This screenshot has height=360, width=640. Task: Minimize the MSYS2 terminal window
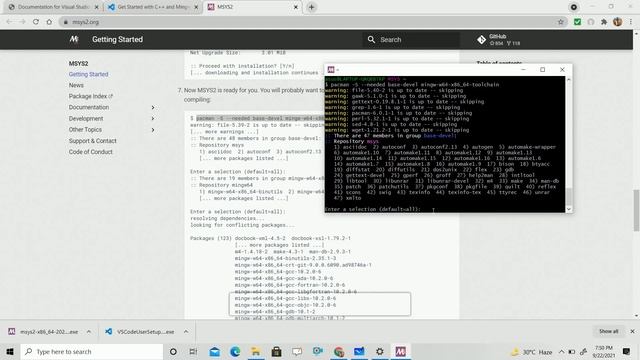[523, 70]
